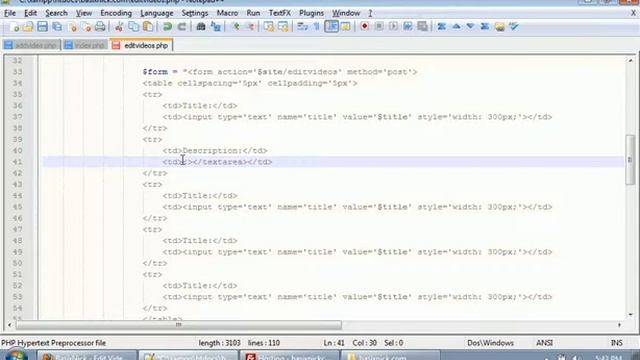640x360 pixels.
Task: Open the Encoding menu
Action: pos(116,13)
